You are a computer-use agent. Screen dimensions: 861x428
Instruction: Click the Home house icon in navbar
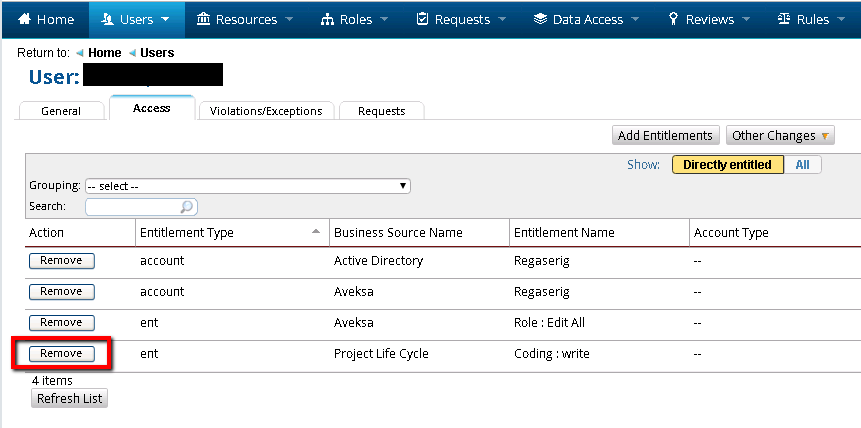pyautogui.click(x=25, y=19)
